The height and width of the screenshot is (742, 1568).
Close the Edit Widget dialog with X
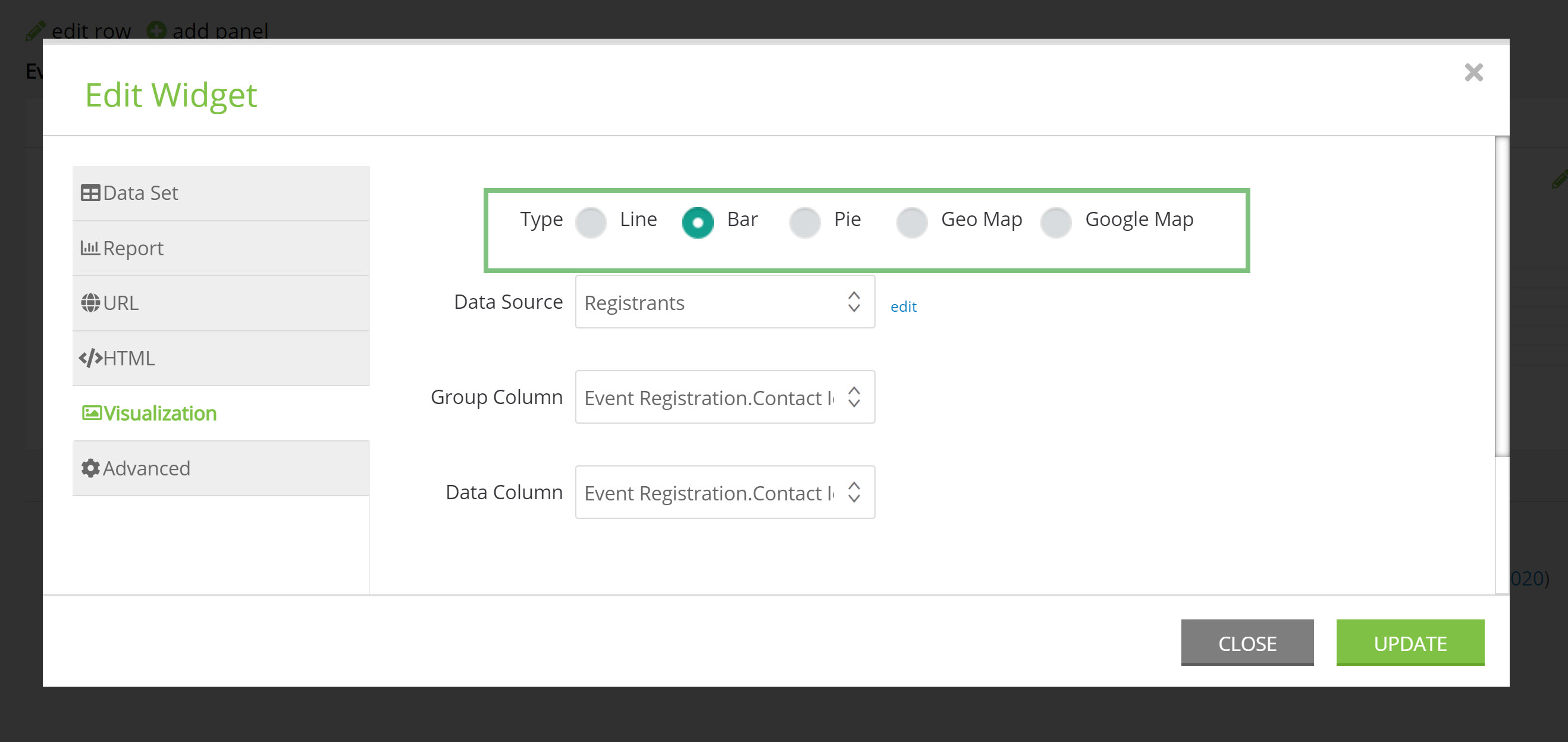[1473, 73]
